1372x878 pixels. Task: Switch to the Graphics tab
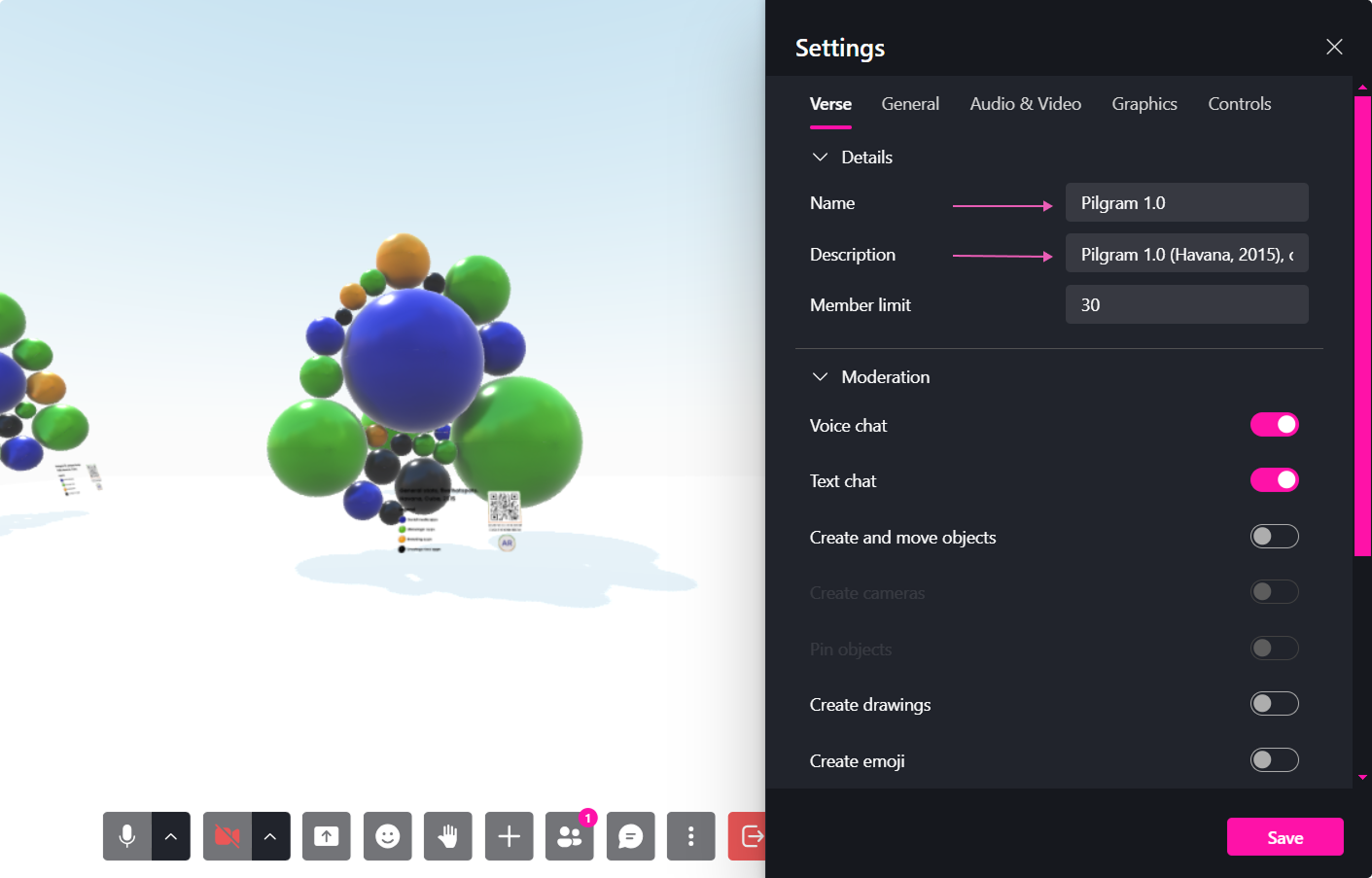click(1143, 104)
